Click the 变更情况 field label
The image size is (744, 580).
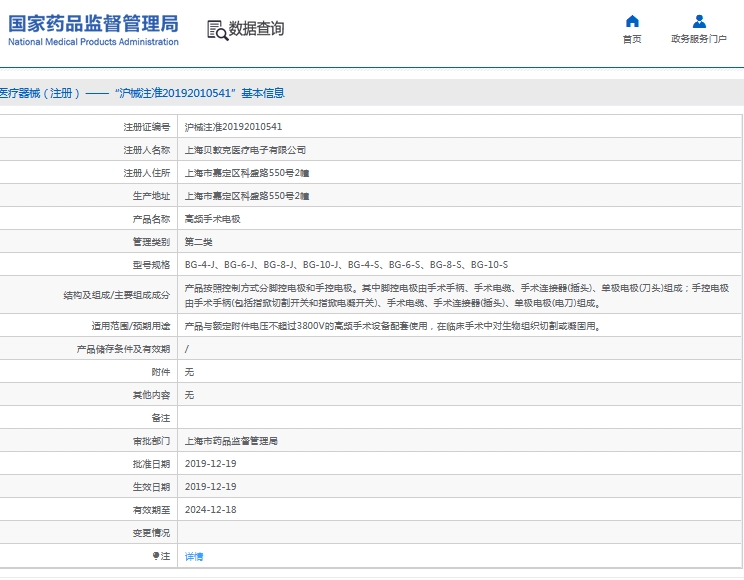(151, 533)
